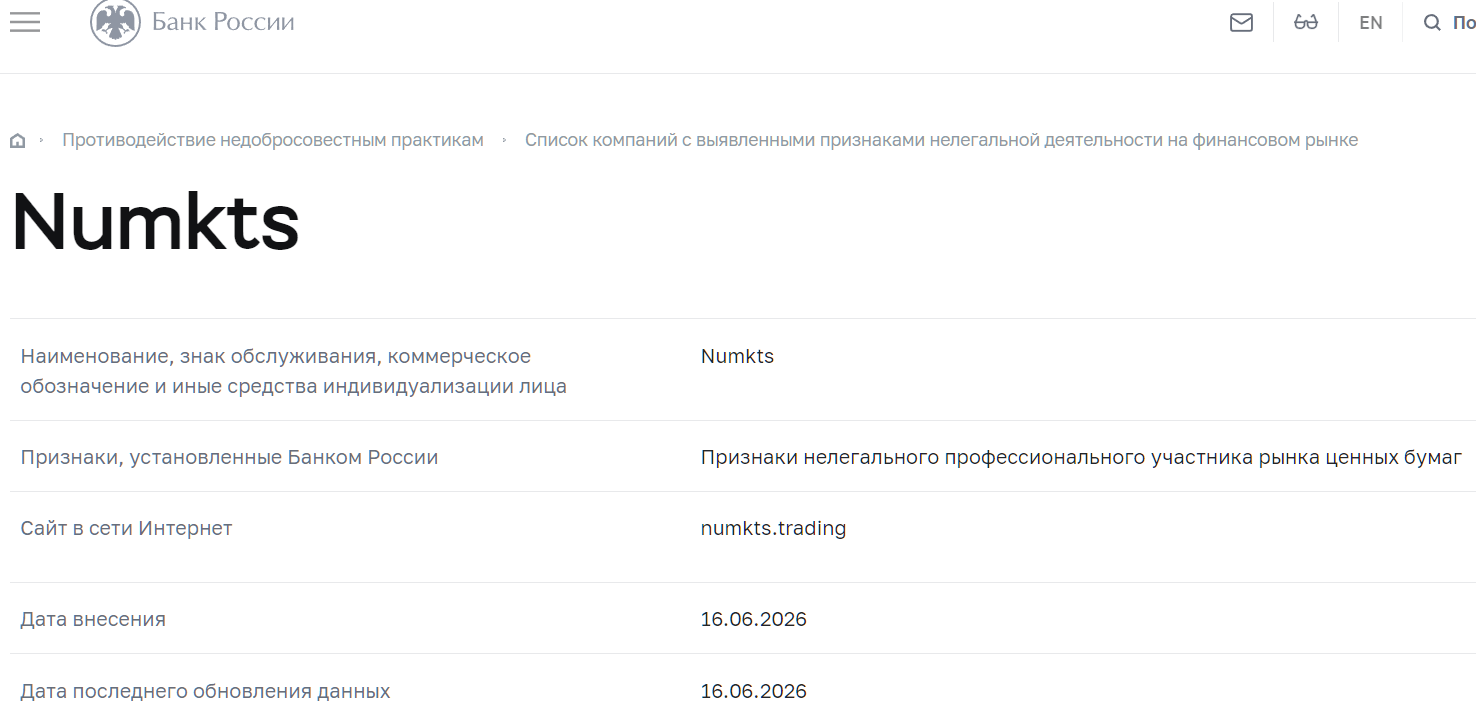Click 'Признаки, установленные Банком России' label

click(229, 457)
